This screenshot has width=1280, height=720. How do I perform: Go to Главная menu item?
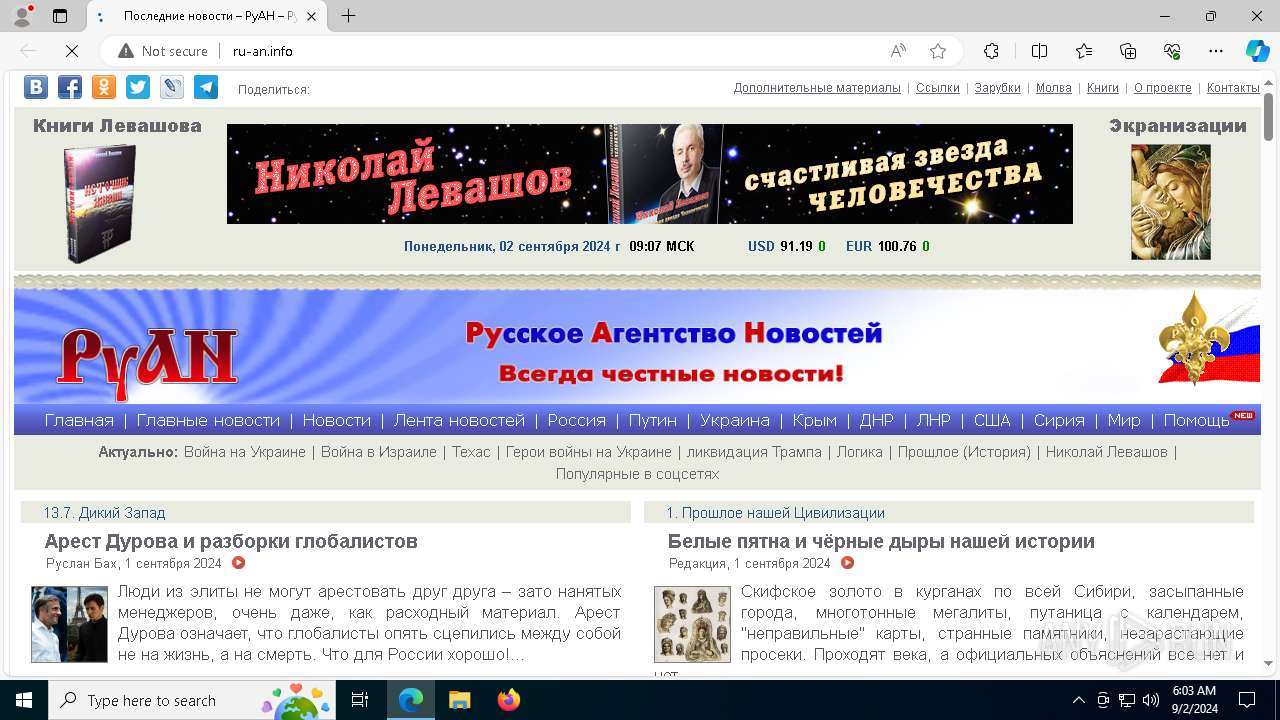tap(79, 420)
